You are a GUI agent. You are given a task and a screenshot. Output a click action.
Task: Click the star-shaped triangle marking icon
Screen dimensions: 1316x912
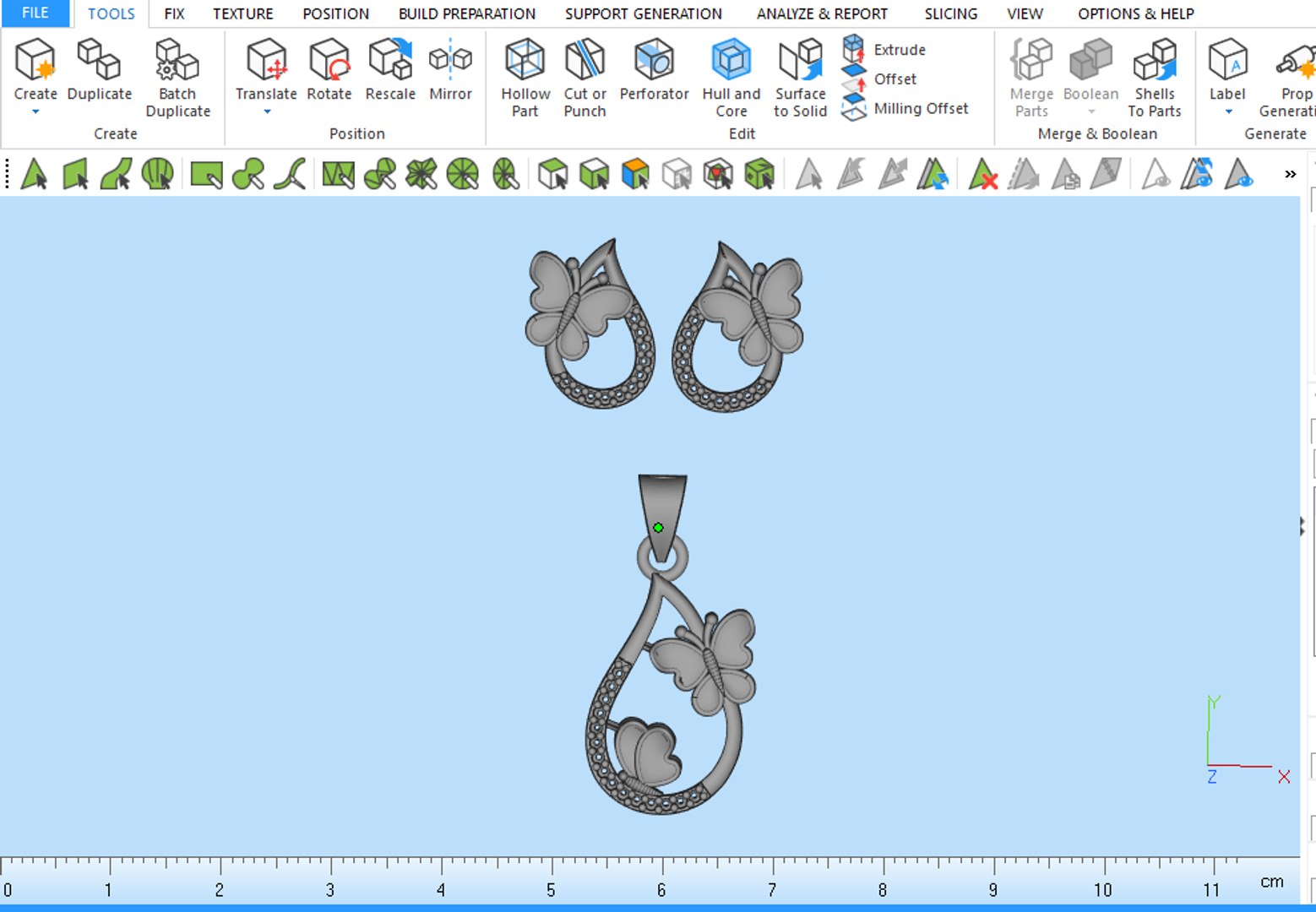pyautogui.click(x=421, y=174)
